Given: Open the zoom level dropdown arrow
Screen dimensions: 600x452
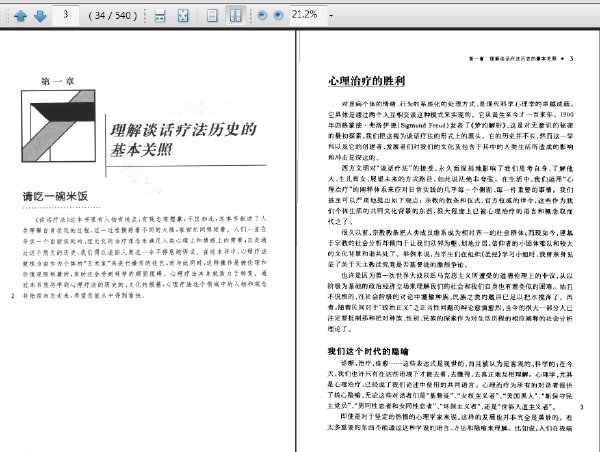Looking at the screenshot, I should tap(331, 16).
